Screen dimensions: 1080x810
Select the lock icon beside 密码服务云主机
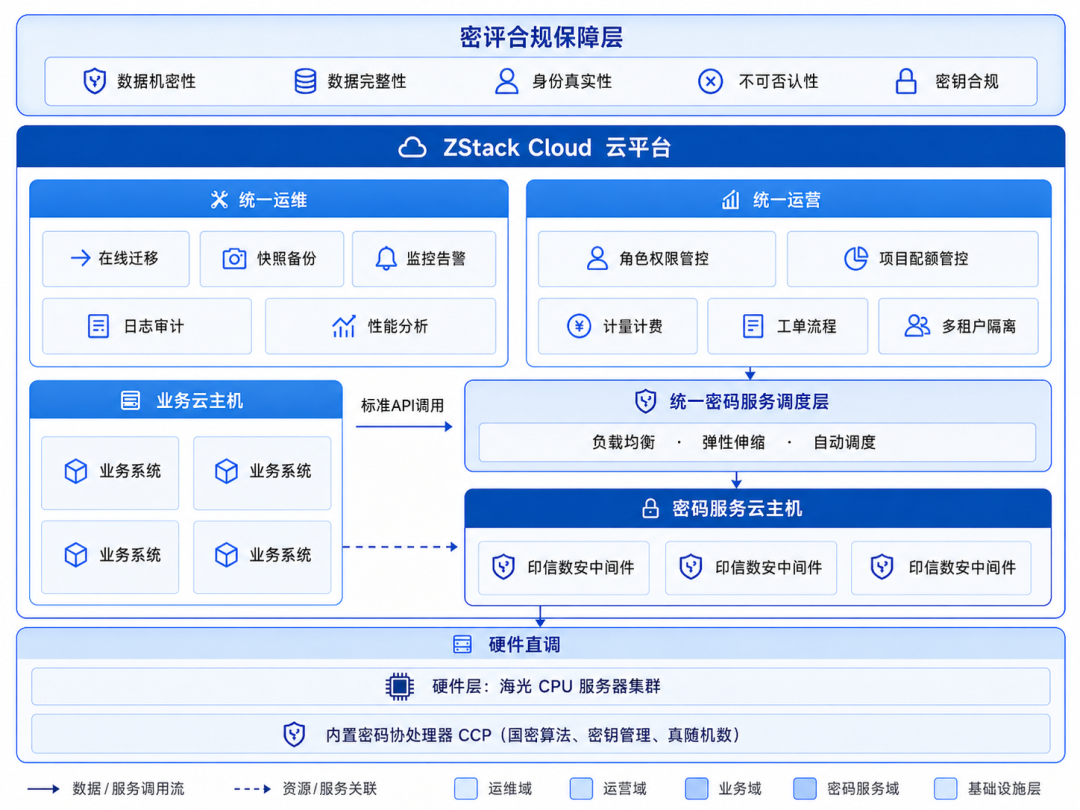[x=650, y=509]
